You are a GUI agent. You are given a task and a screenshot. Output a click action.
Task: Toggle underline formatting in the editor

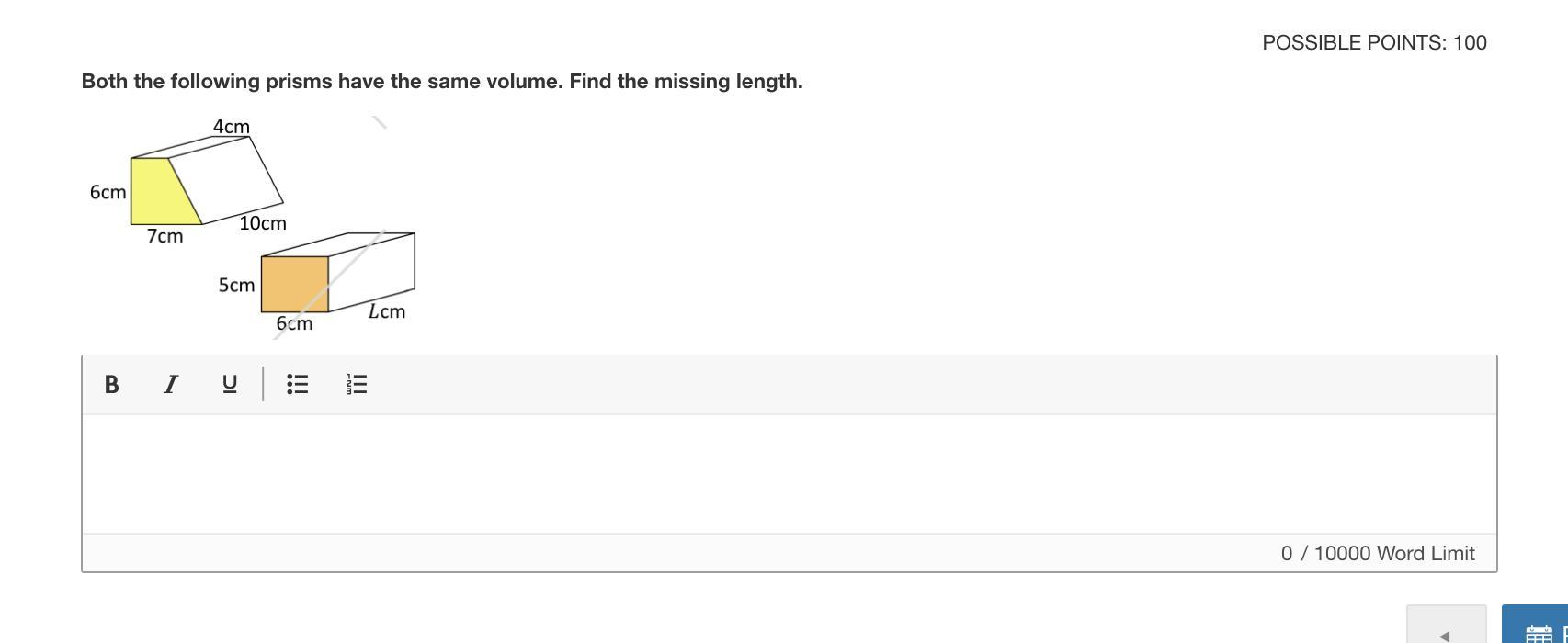pos(230,384)
